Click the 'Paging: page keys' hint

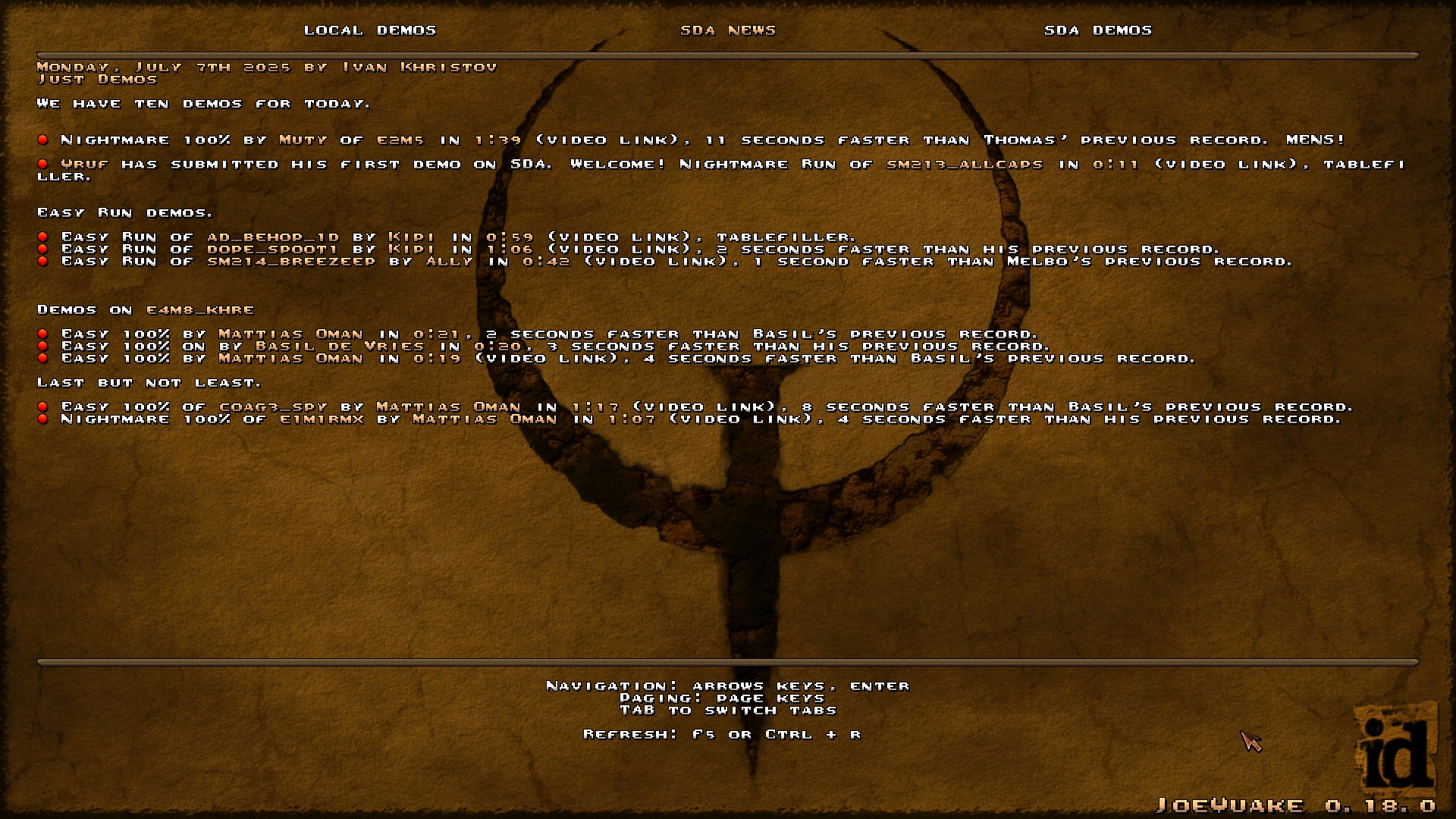point(722,698)
